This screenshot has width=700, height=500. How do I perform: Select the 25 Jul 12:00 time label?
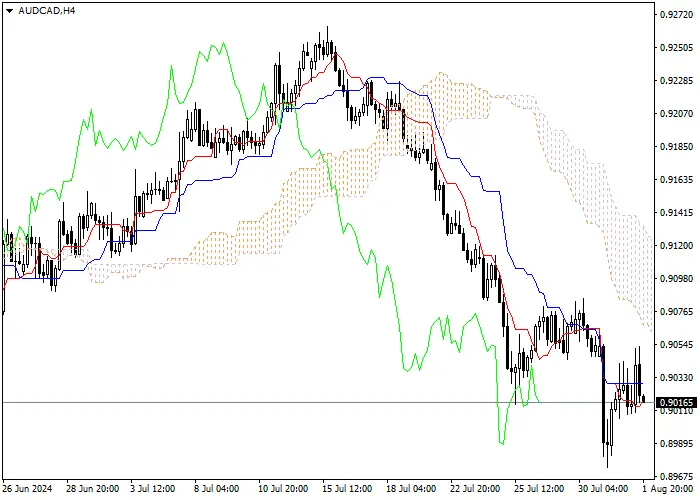539,489
